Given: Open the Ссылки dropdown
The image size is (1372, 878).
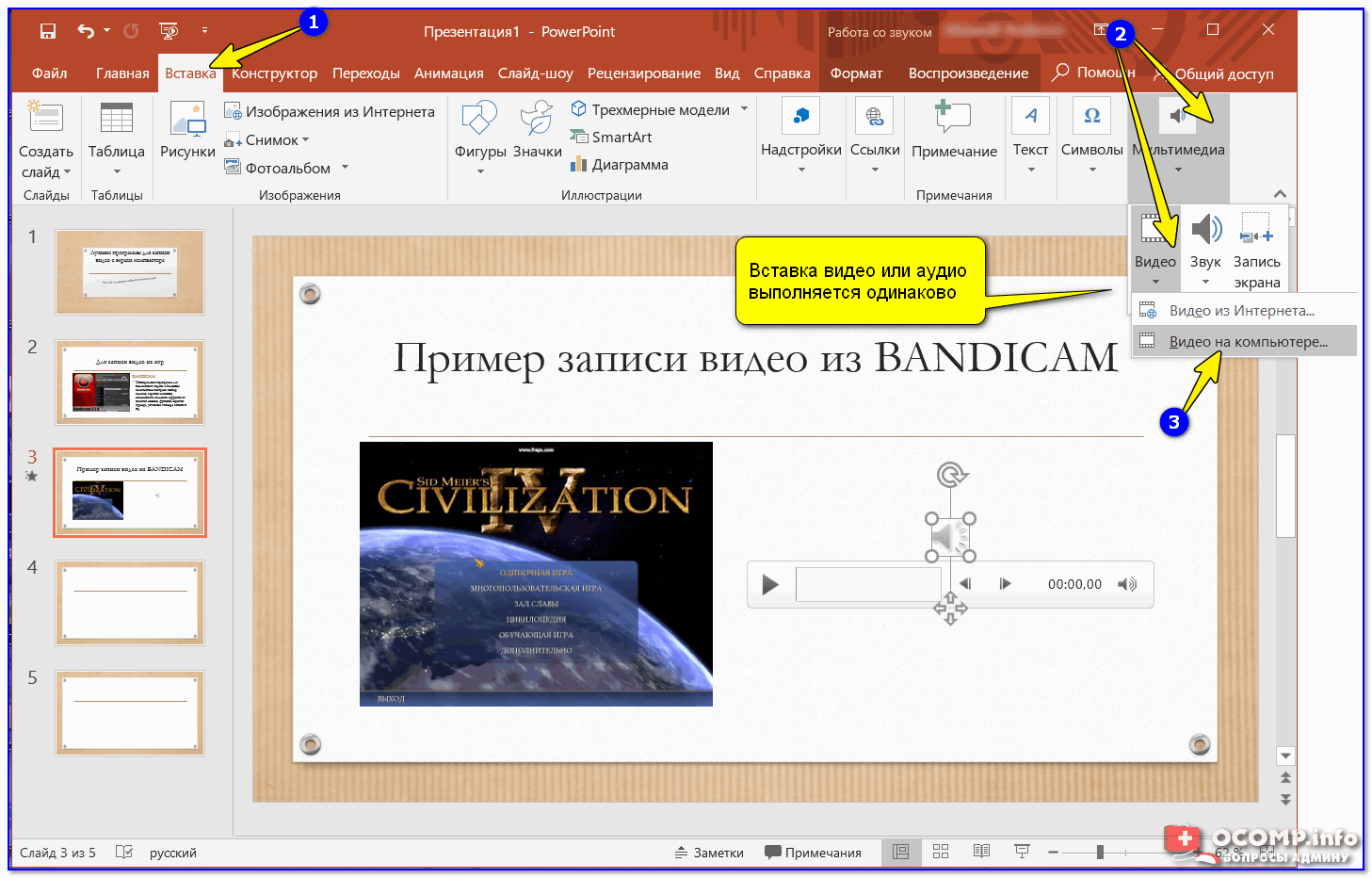Looking at the screenshot, I should coord(875,137).
